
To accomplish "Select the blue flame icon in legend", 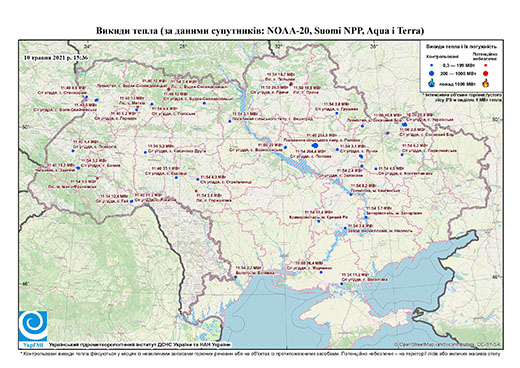I will 432,83.
